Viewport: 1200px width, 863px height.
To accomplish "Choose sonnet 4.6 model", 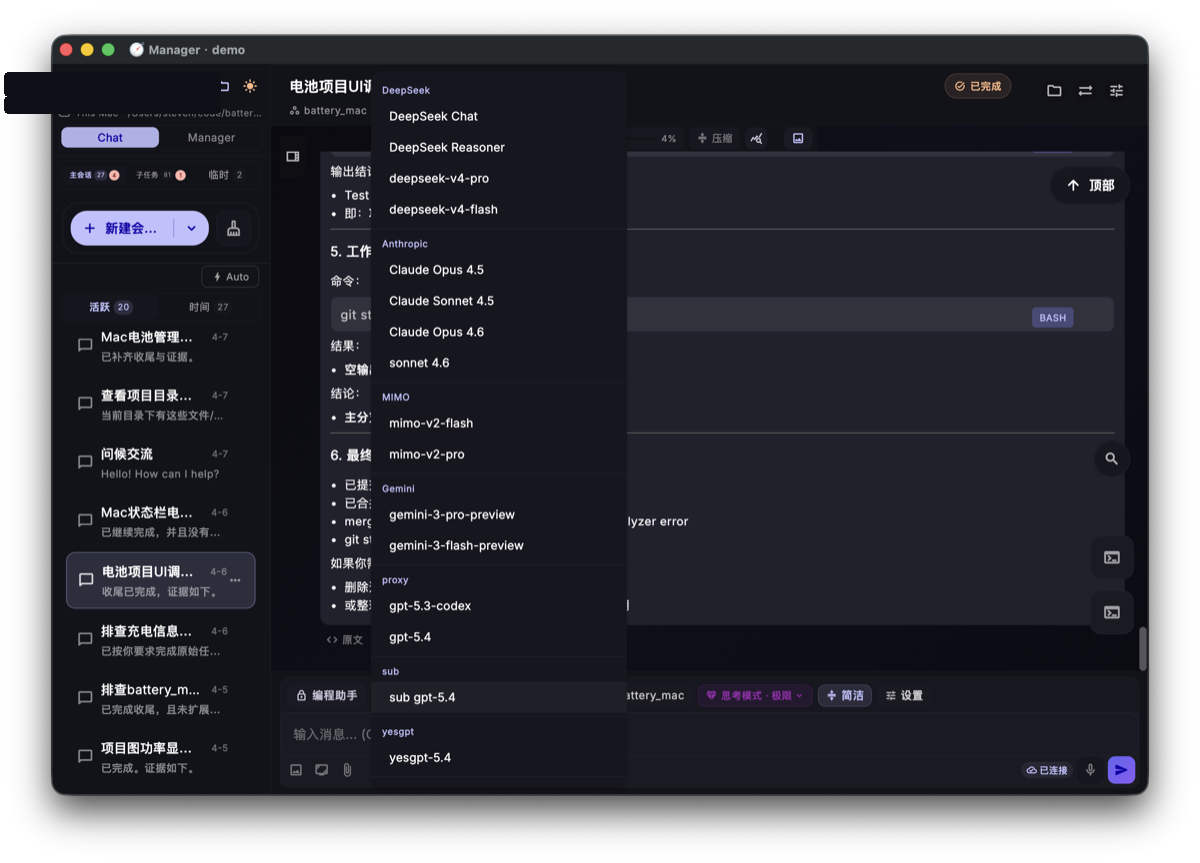I will (x=499, y=363).
